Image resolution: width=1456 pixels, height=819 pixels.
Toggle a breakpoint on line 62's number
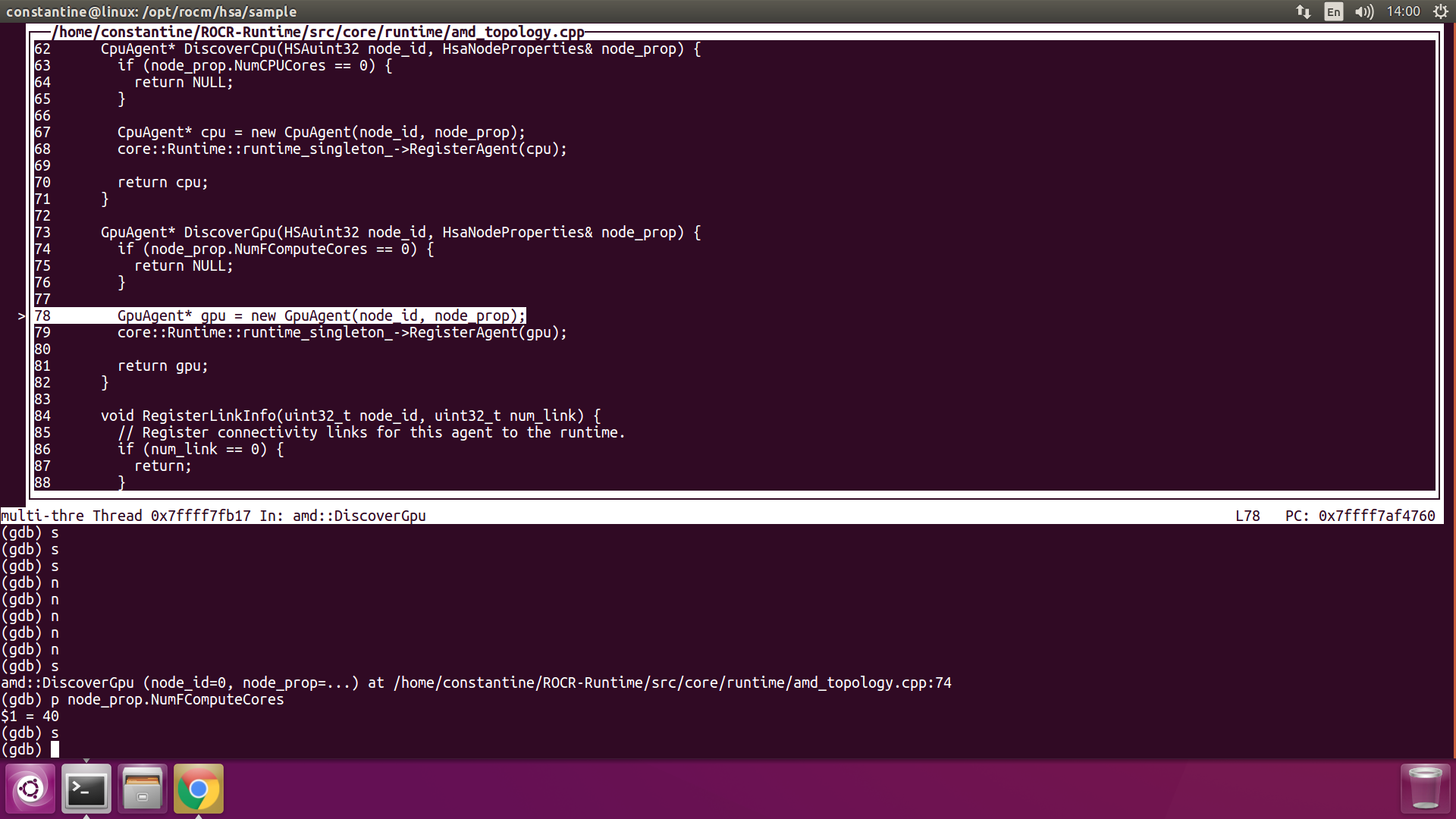pos(42,49)
